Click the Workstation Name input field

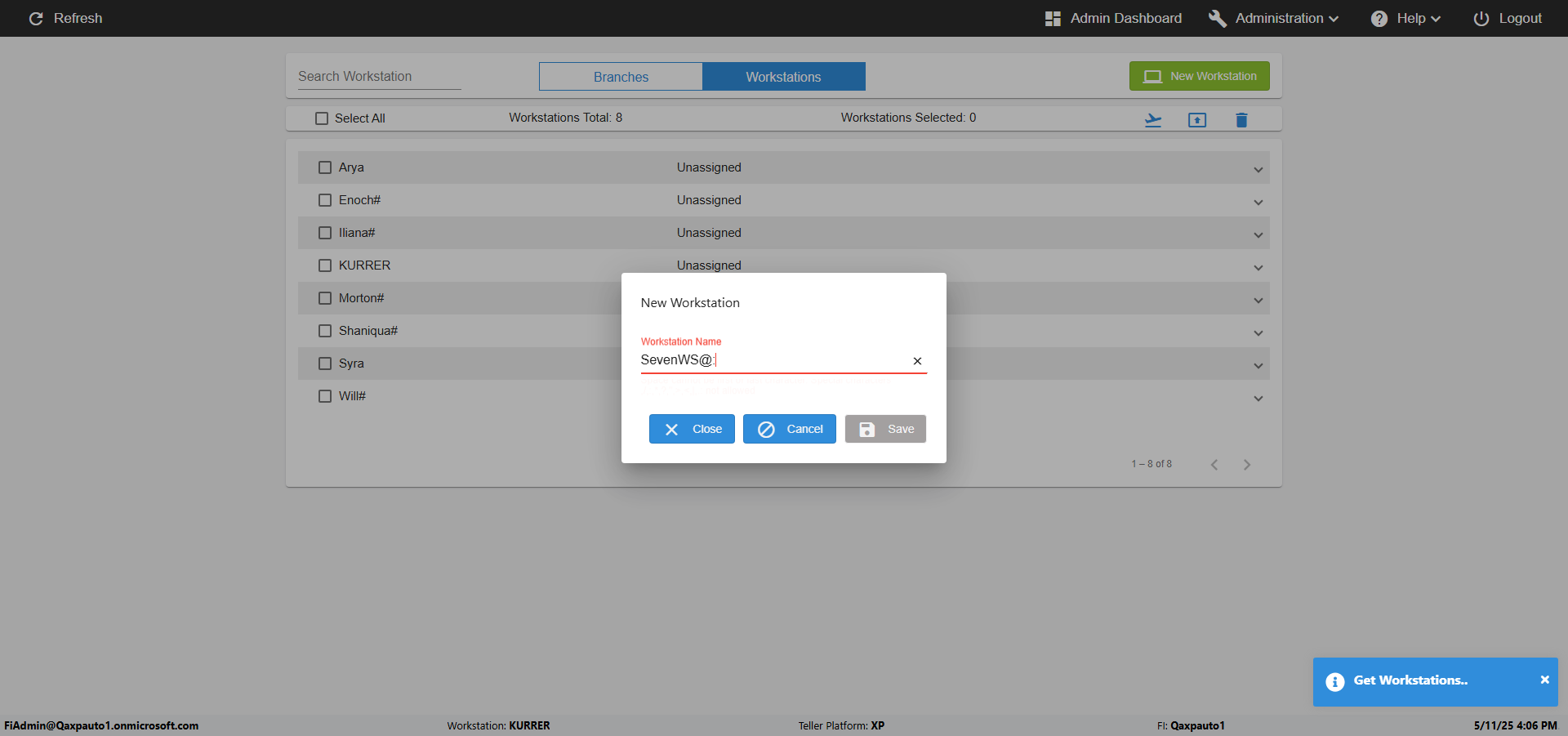773,360
